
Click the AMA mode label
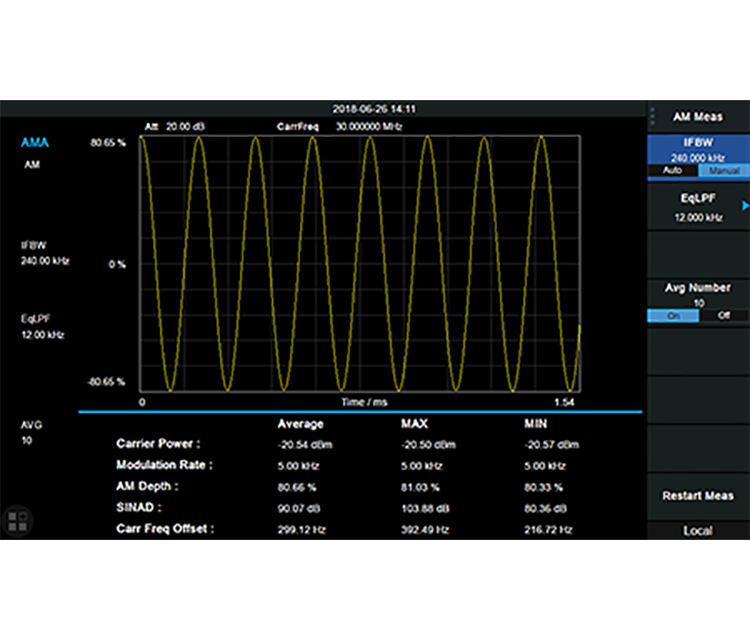click(x=35, y=144)
